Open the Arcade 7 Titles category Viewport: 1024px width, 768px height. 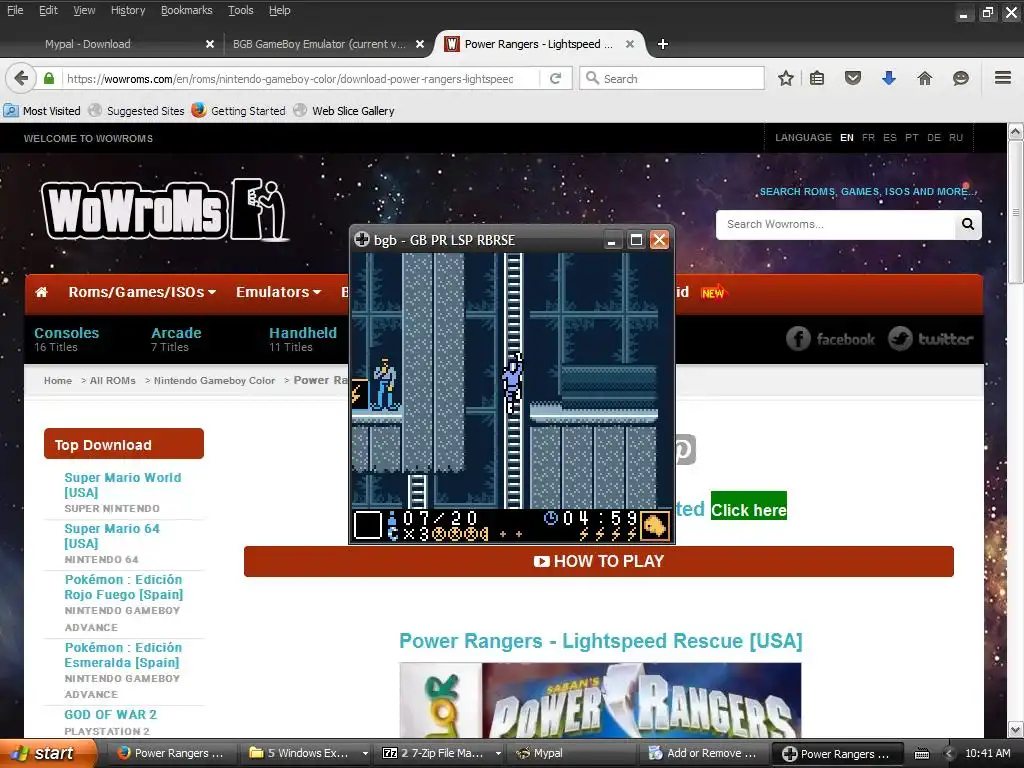point(176,339)
